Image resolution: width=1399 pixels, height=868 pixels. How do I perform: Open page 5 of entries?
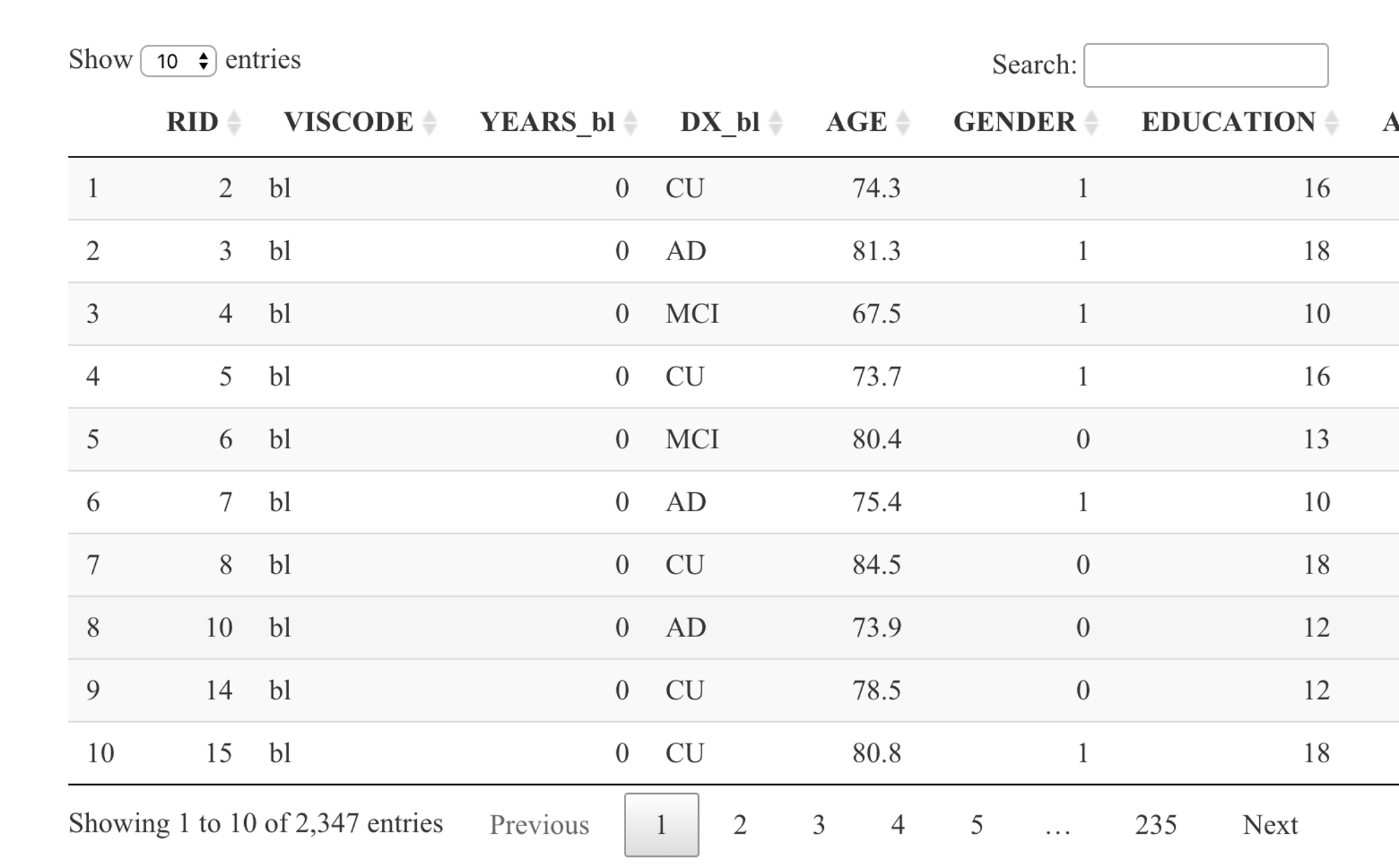coord(977,825)
